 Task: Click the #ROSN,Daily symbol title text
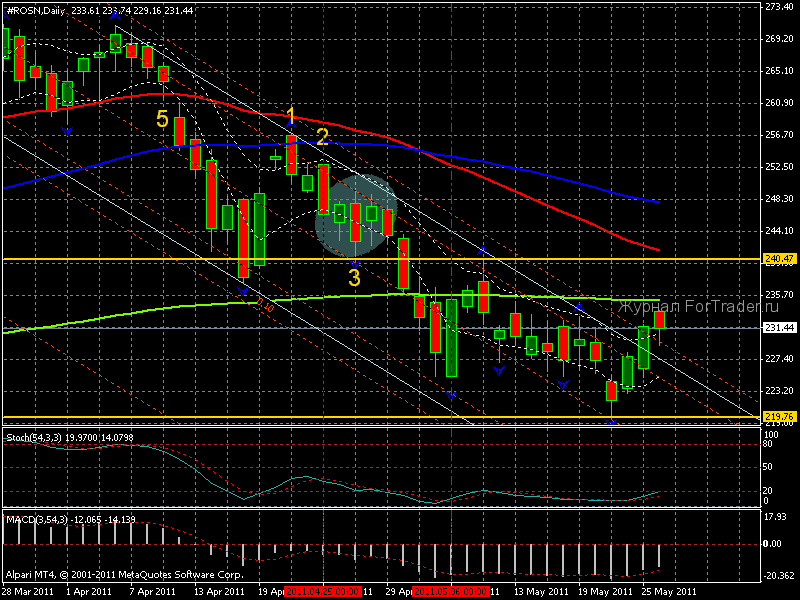coord(36,10)
